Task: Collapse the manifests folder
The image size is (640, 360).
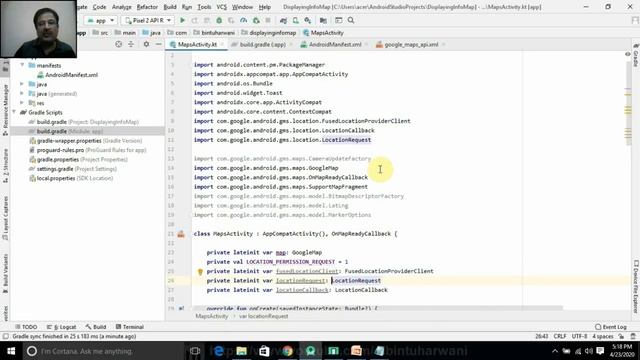Action: coord(22,65)
